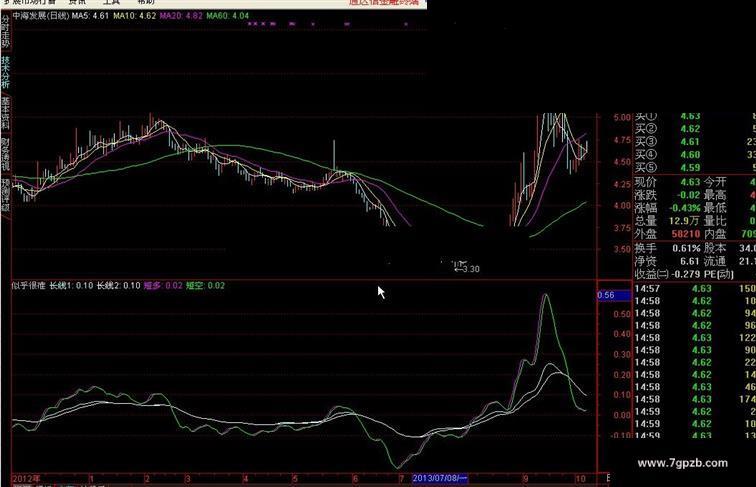This screenshot has width=756, height=487.
Task: Click the 最低 label
Action: (715, 208)
